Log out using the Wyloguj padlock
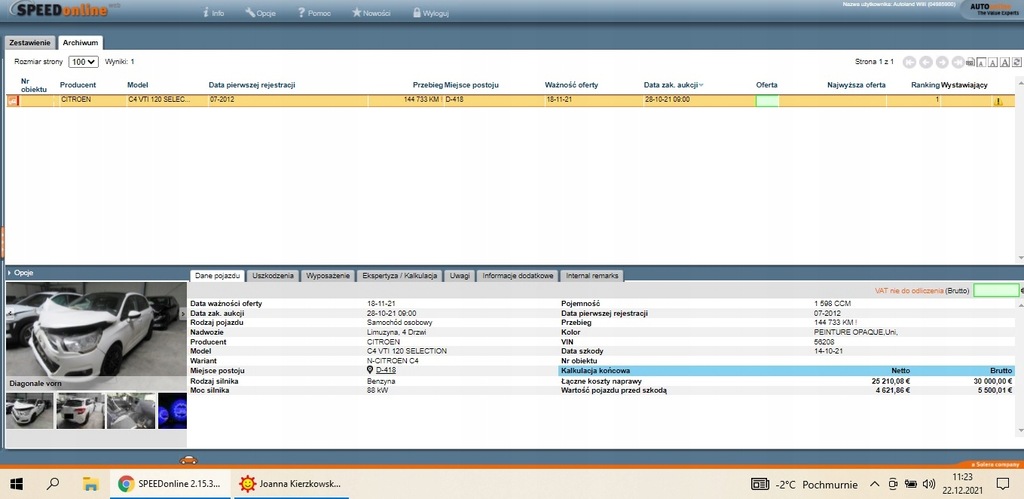The height and width of the screenshot is (499, 1024). pyautogui.click(x=428, y=14)
